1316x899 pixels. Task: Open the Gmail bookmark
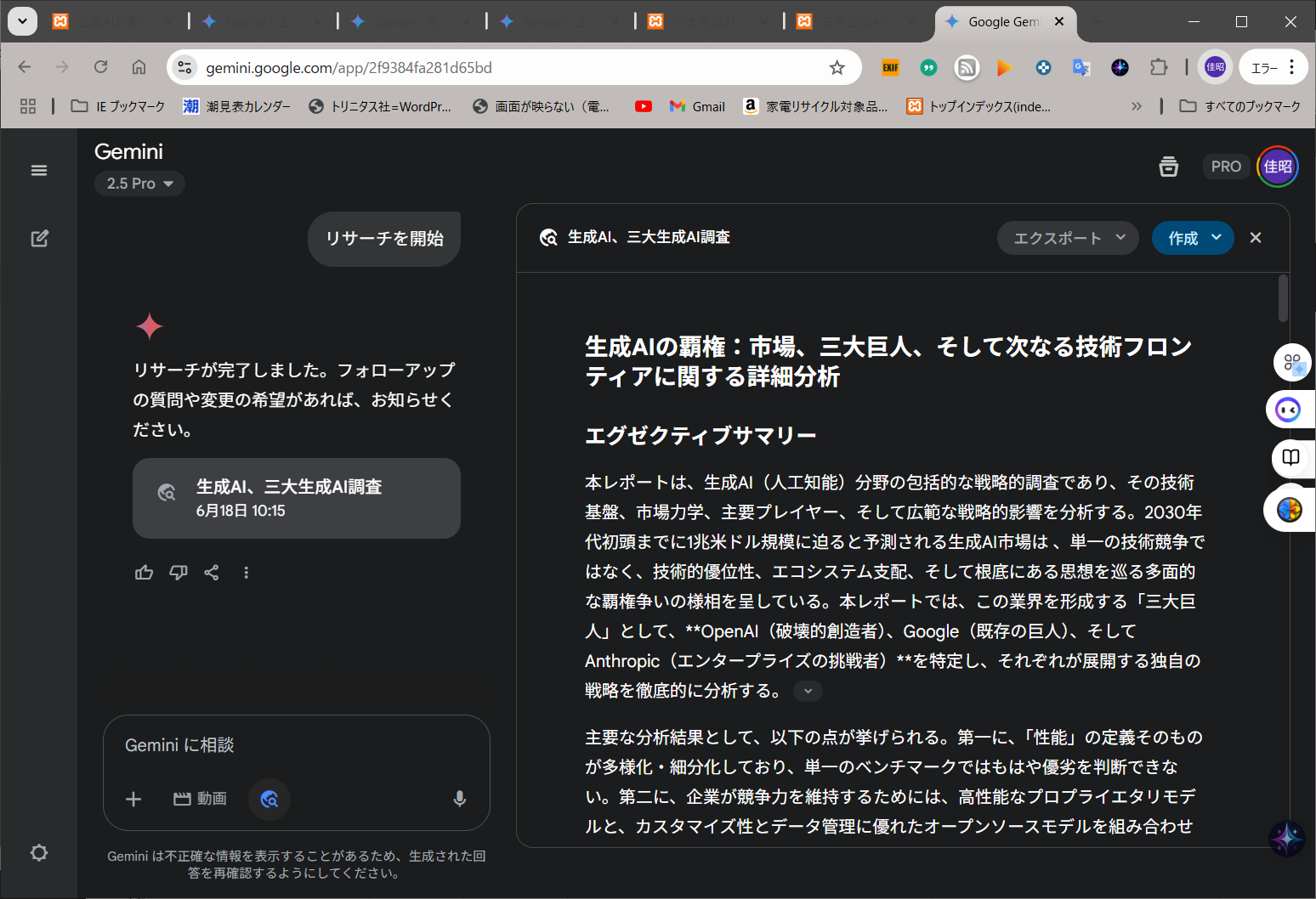coord(697,106)
